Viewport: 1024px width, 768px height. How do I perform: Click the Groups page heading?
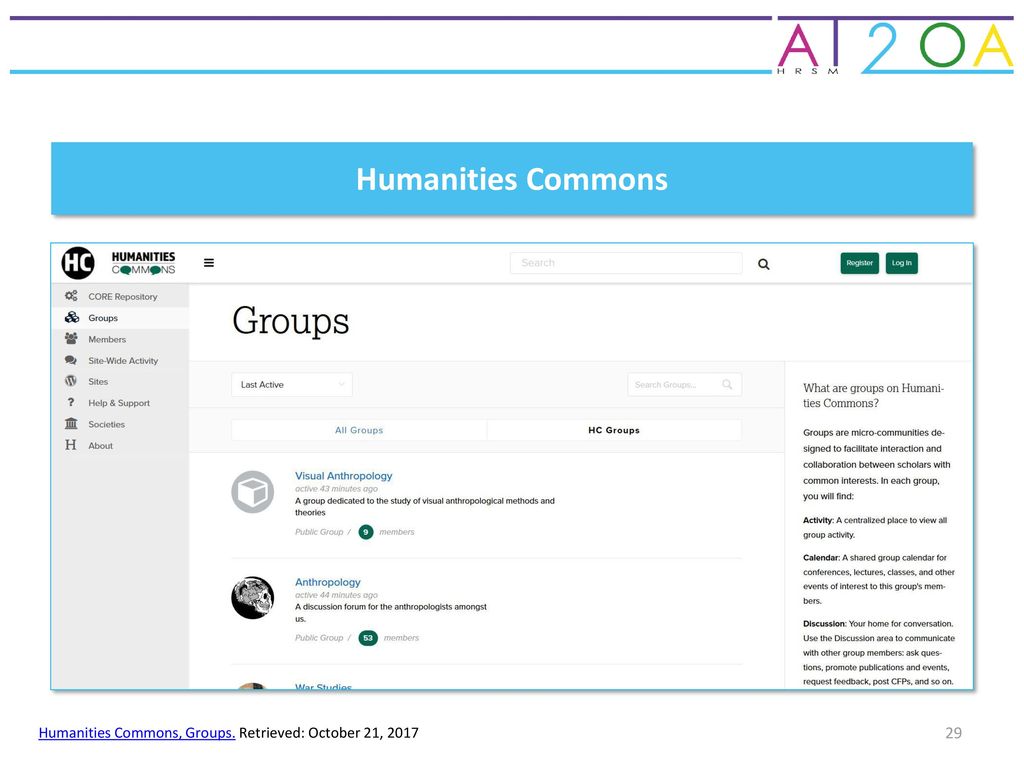291,321
